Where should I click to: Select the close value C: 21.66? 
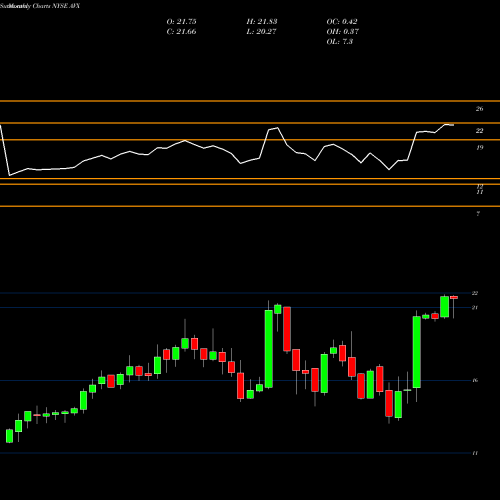(x=181, y=32)
